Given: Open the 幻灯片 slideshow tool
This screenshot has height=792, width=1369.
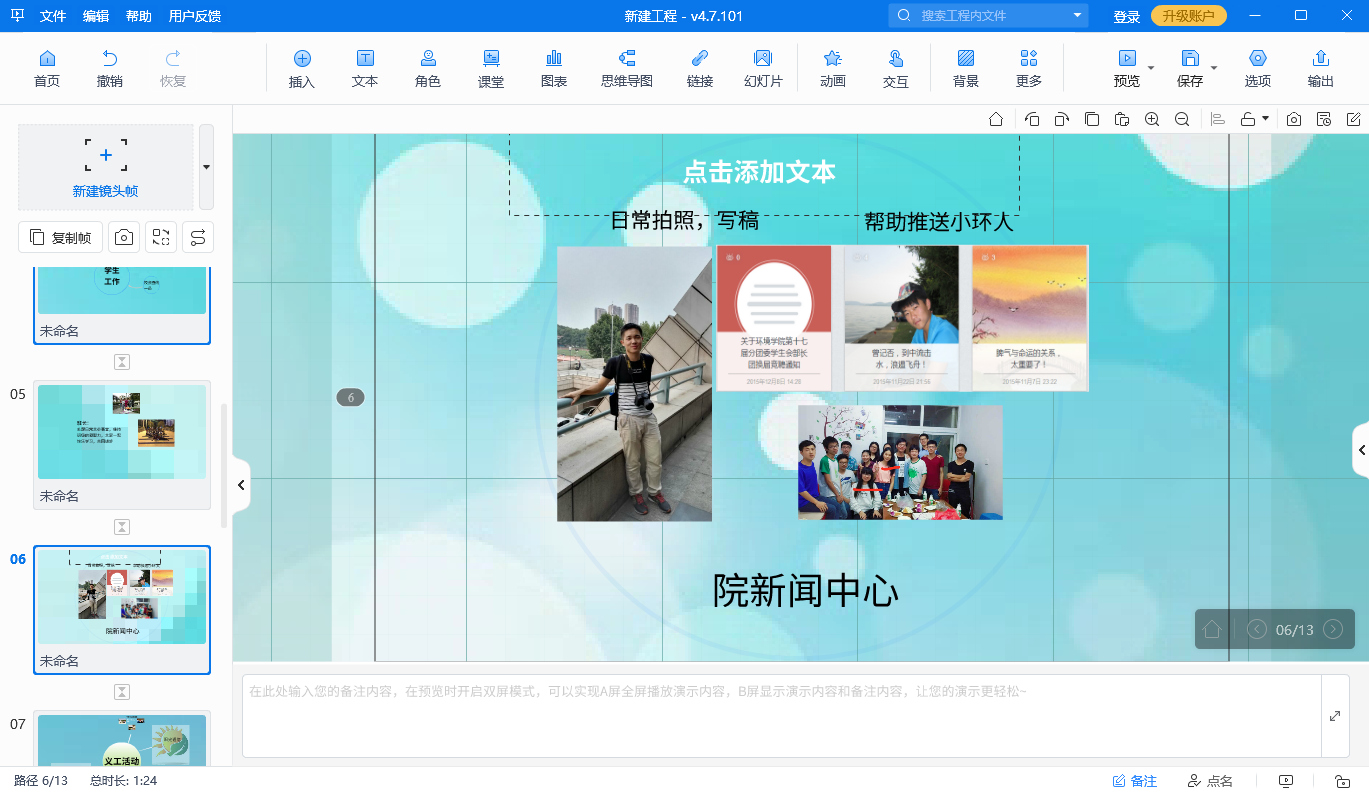Looking at the screenshot, I should point(763,68).
